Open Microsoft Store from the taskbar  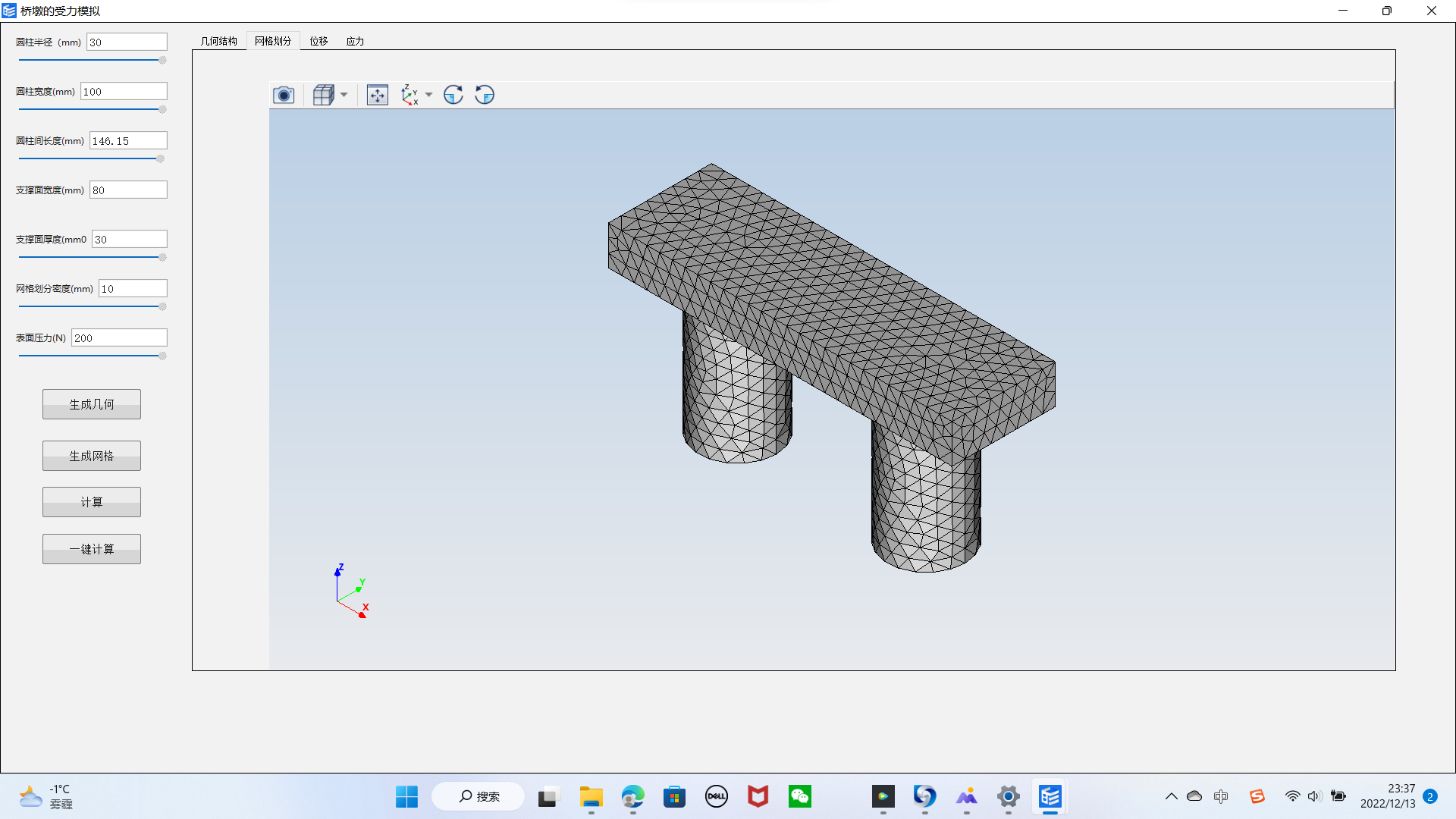(x=674, y=796)
